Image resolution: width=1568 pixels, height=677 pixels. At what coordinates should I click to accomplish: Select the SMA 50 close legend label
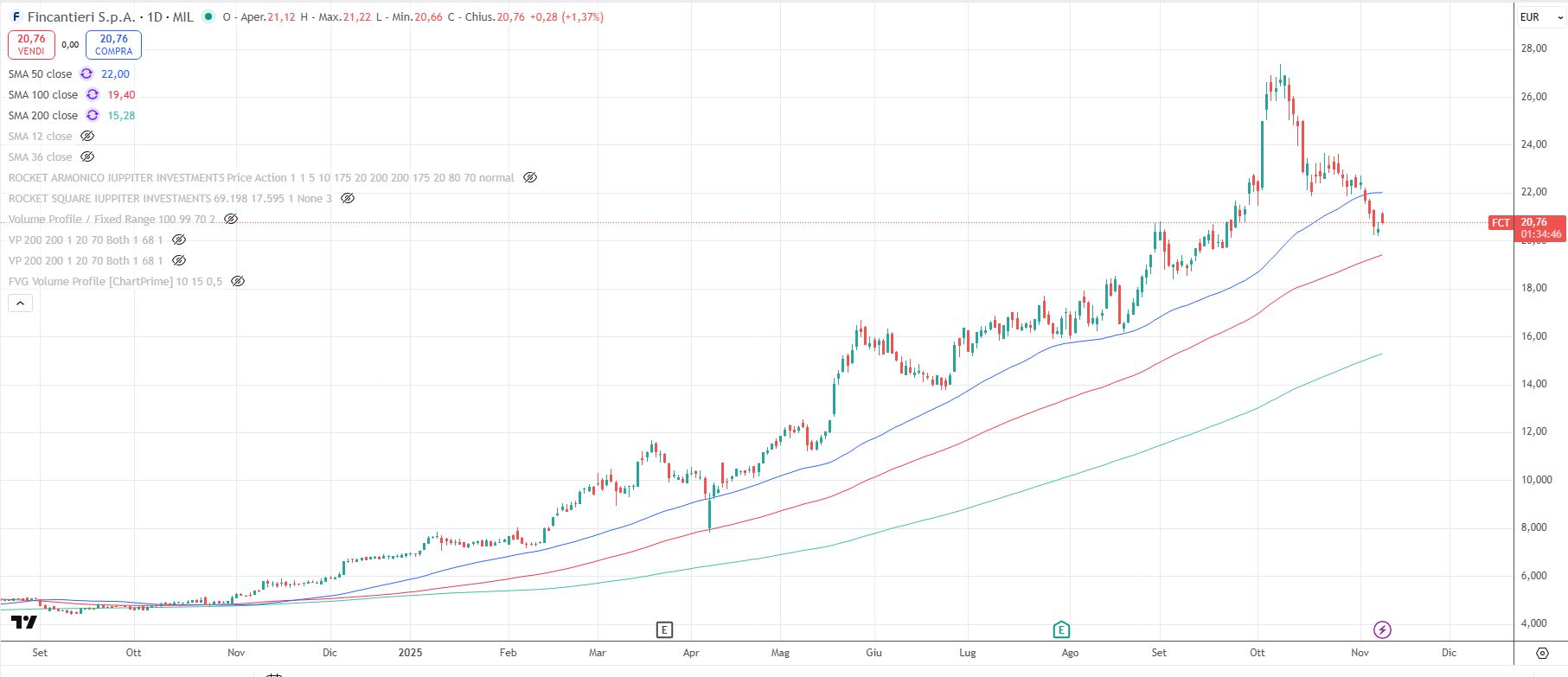pos(41,74)
